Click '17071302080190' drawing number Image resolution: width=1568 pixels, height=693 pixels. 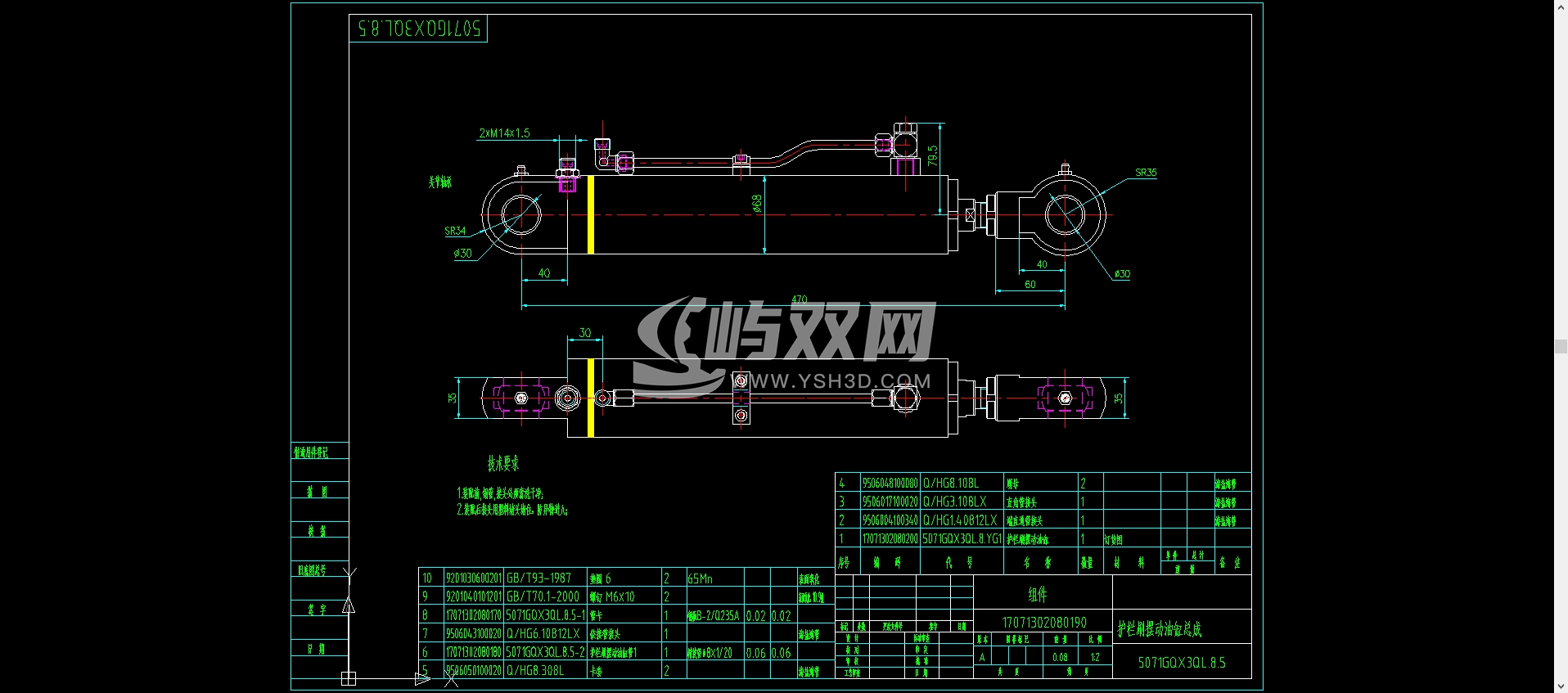[1044, 623]
